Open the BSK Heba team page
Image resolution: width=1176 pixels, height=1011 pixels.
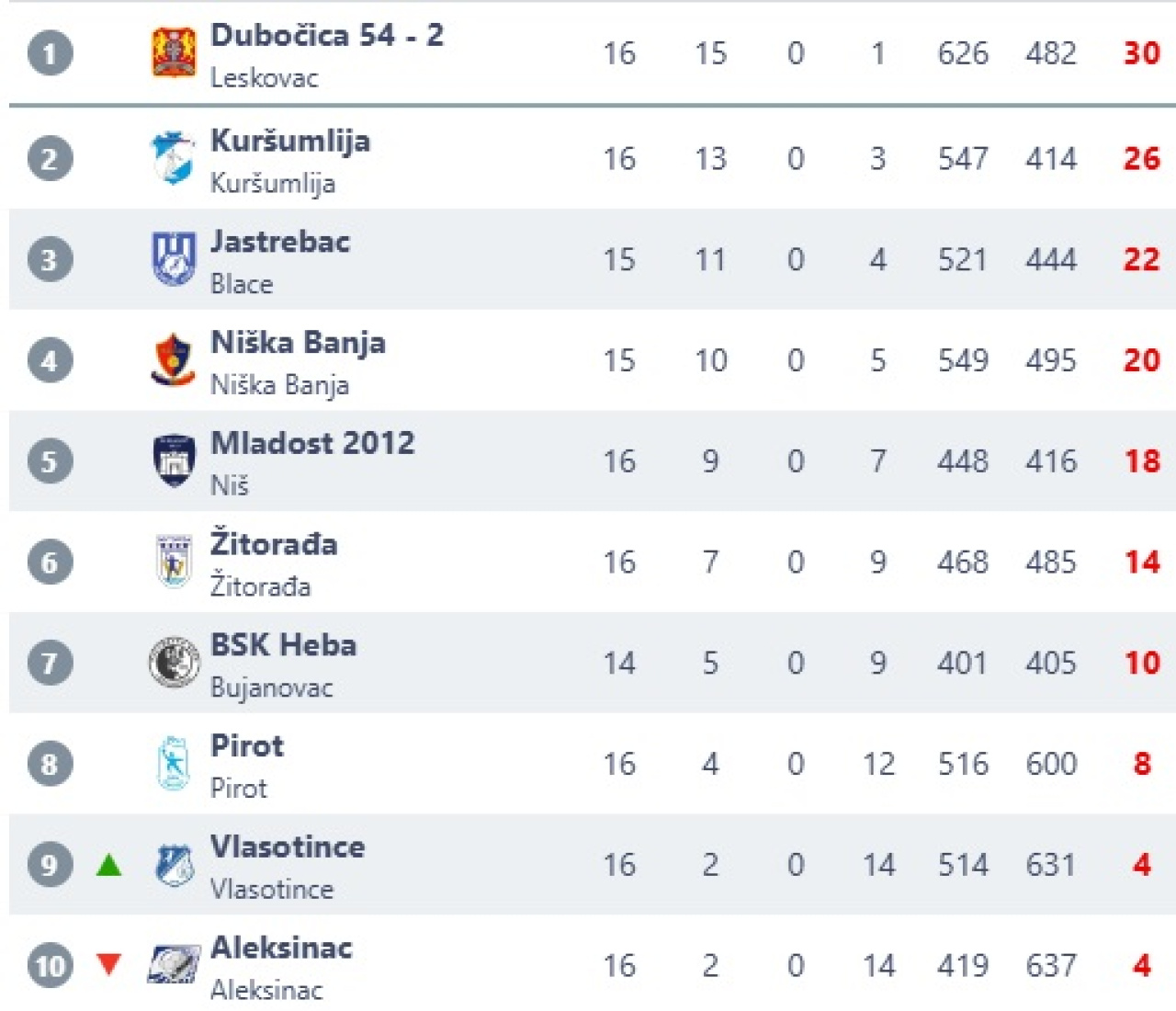coord(283,645)
